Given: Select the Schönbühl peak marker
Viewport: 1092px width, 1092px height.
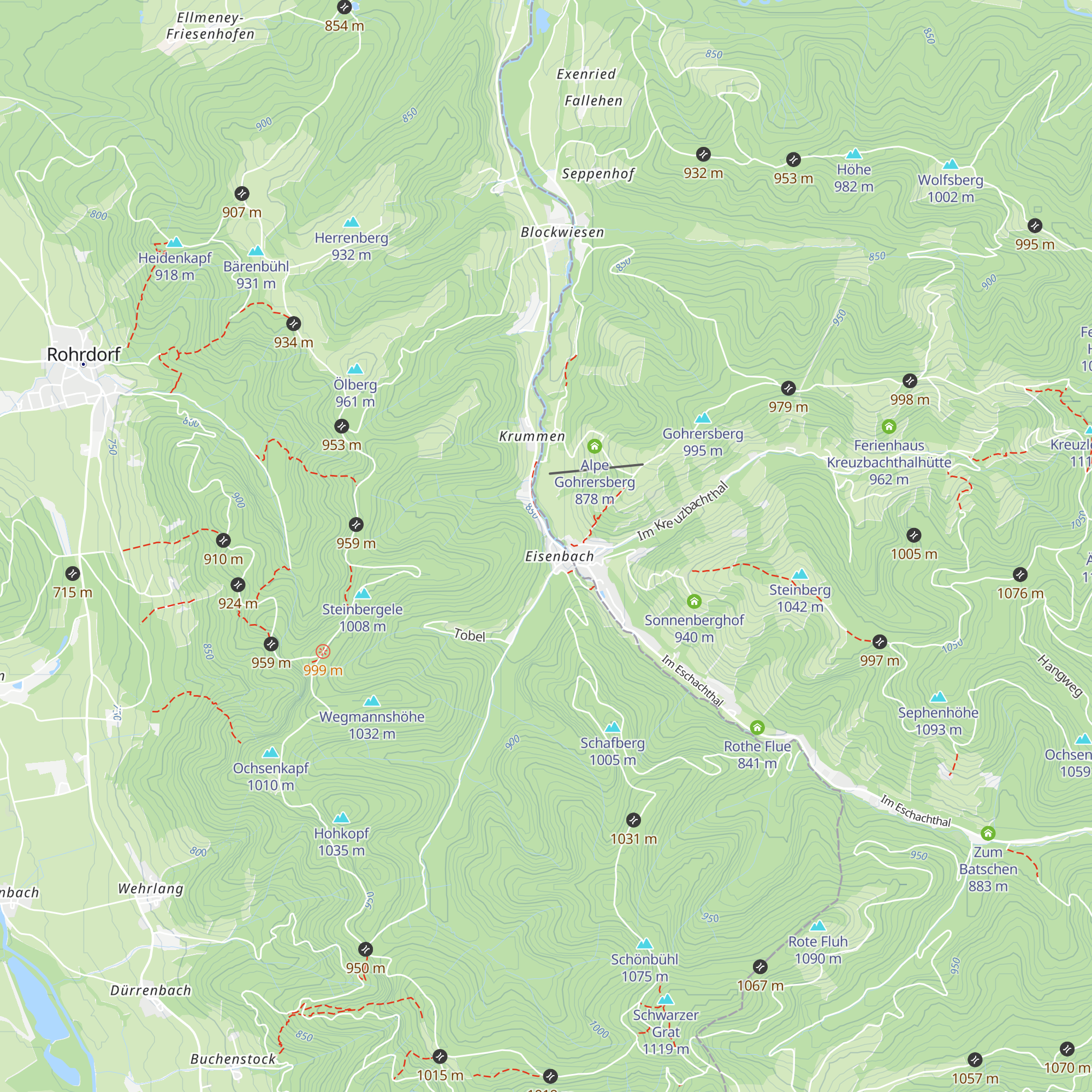Looking at the screenshot, I should coord(645,944).
